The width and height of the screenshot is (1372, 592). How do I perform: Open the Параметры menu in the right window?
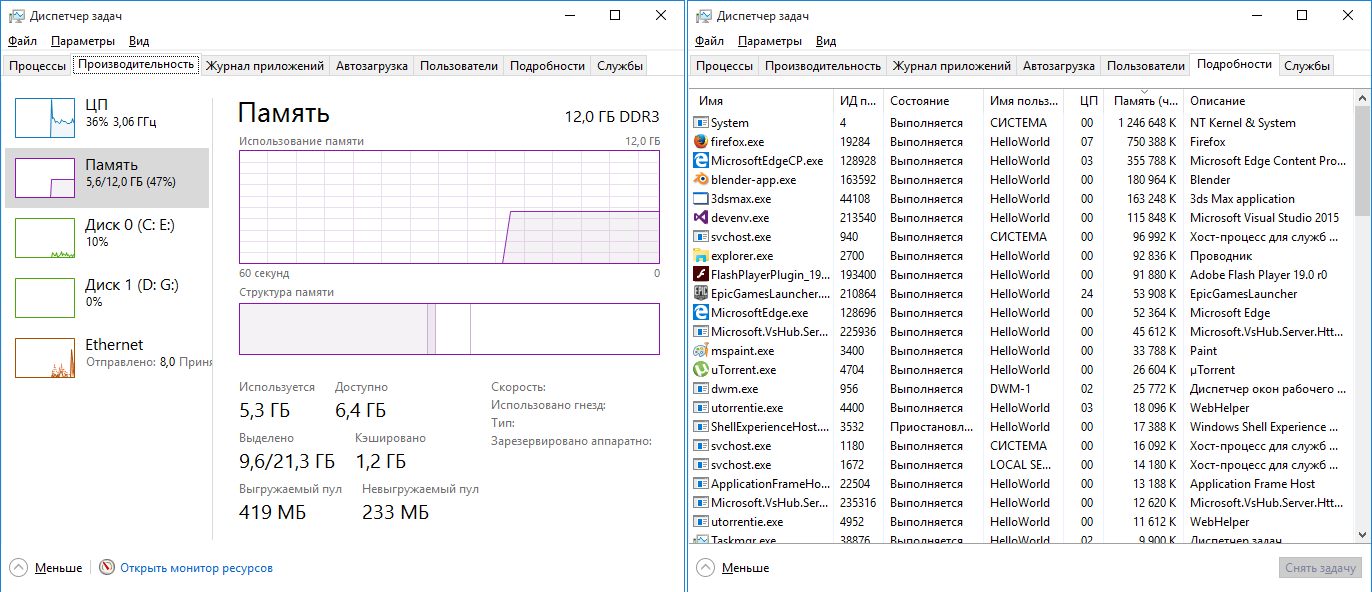(x=770, y=41)
